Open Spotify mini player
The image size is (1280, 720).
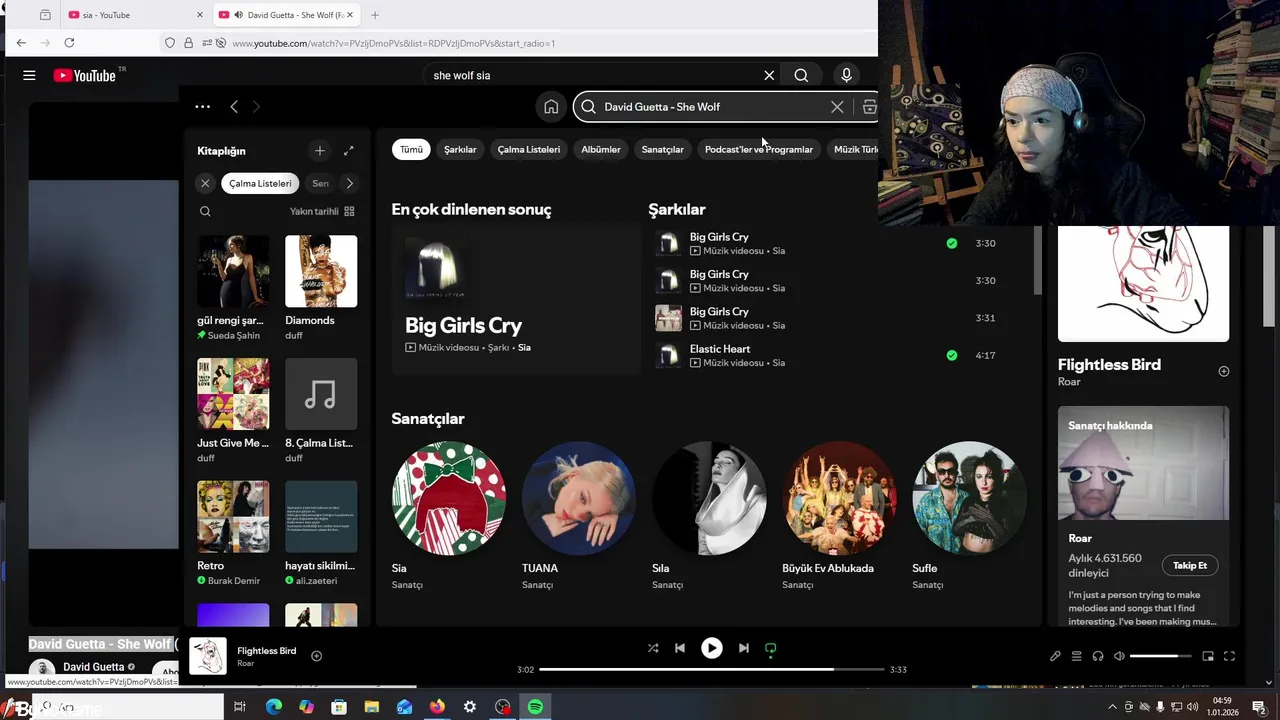[x=1208, y=656]
